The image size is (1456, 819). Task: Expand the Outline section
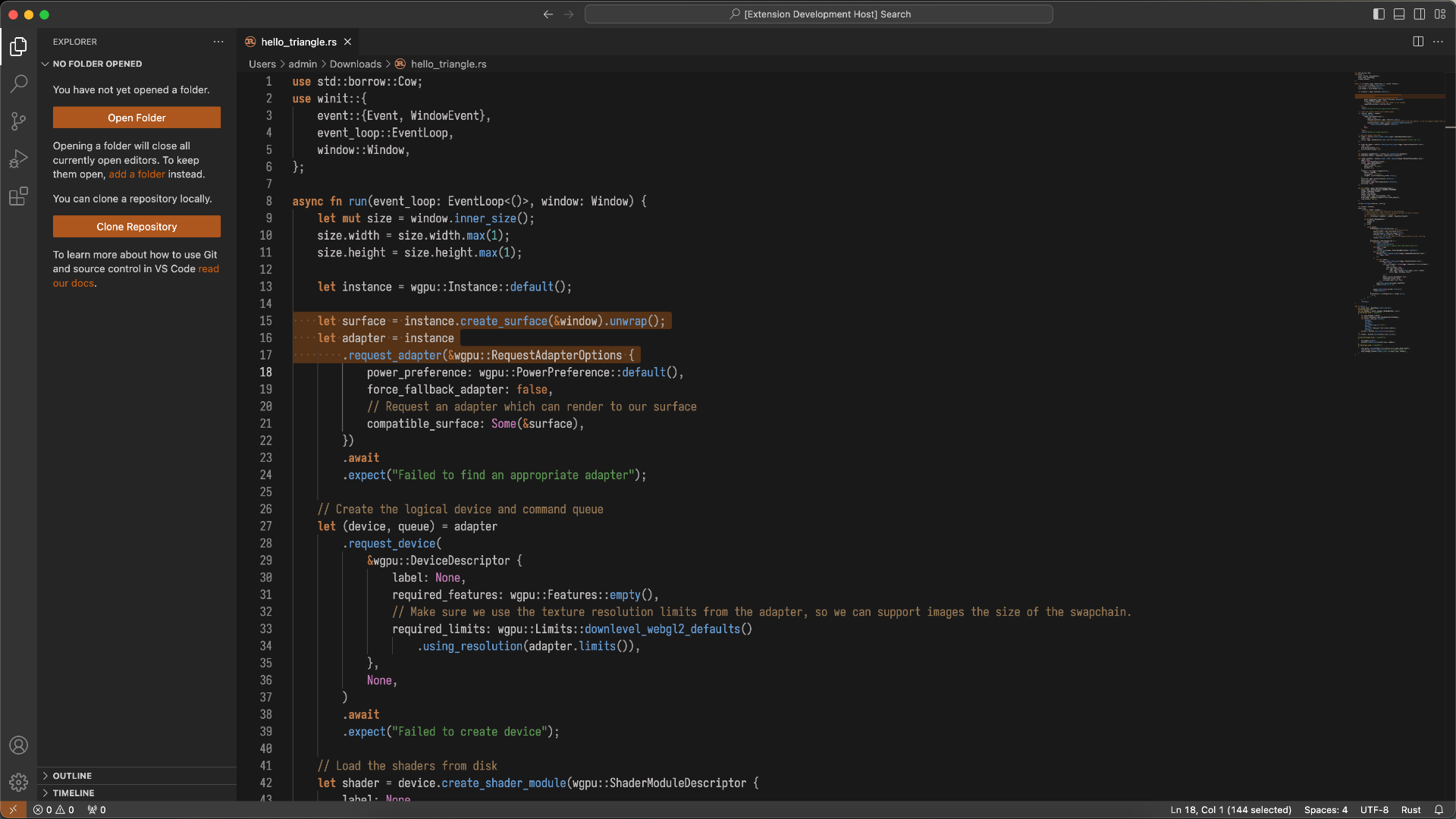72,776
